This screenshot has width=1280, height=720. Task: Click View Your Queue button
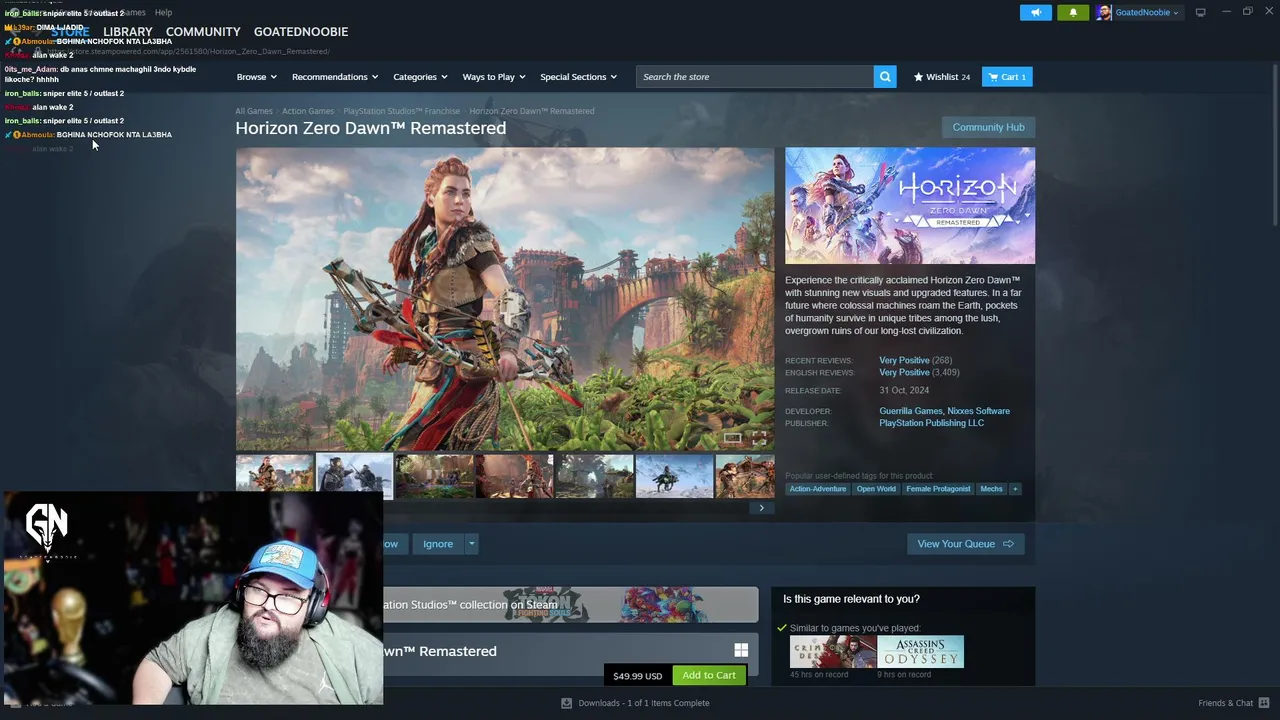(x=965, y=544)
